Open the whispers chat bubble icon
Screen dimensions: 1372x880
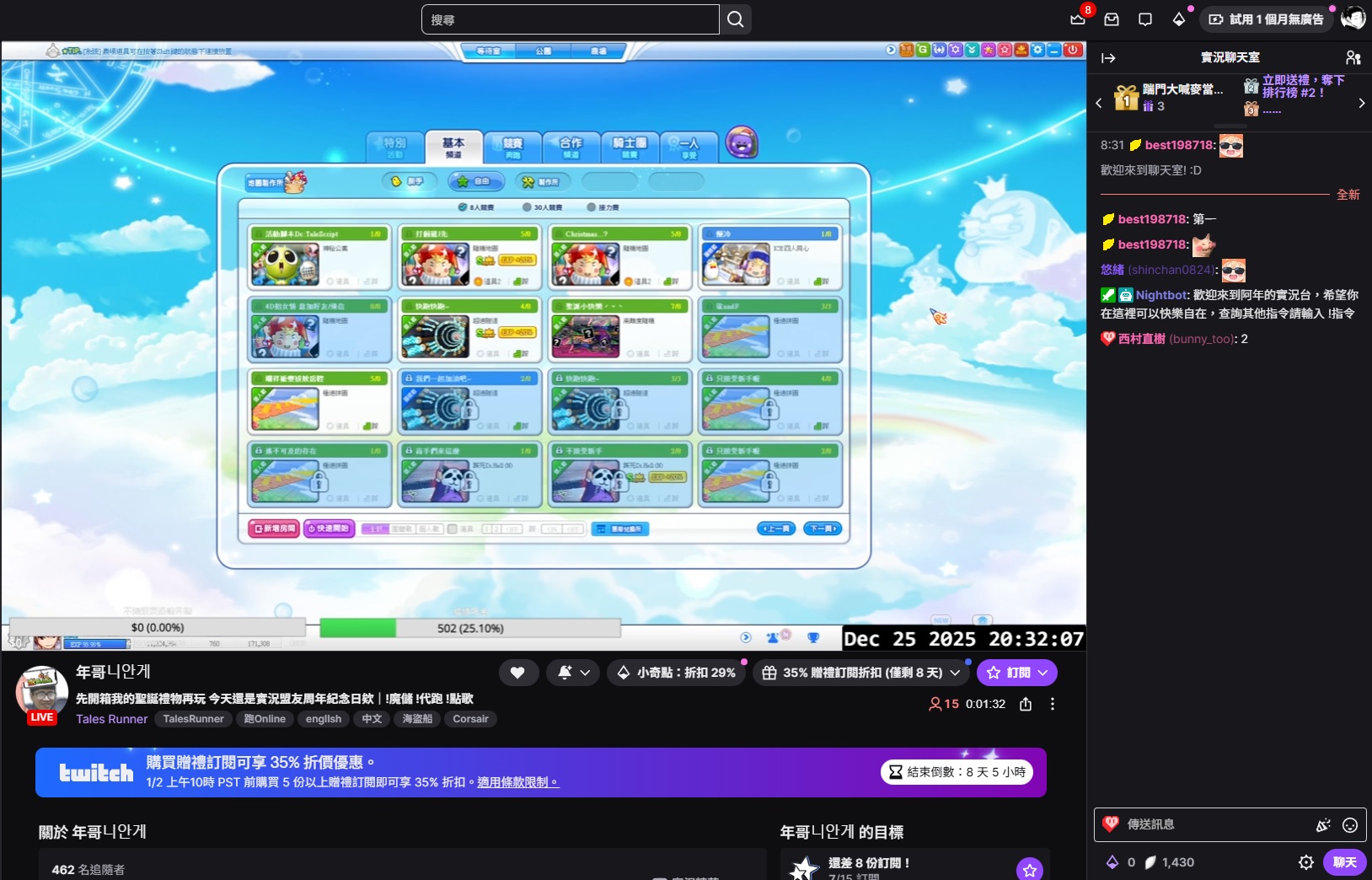pyautogui.click(x=1144, y=19)
